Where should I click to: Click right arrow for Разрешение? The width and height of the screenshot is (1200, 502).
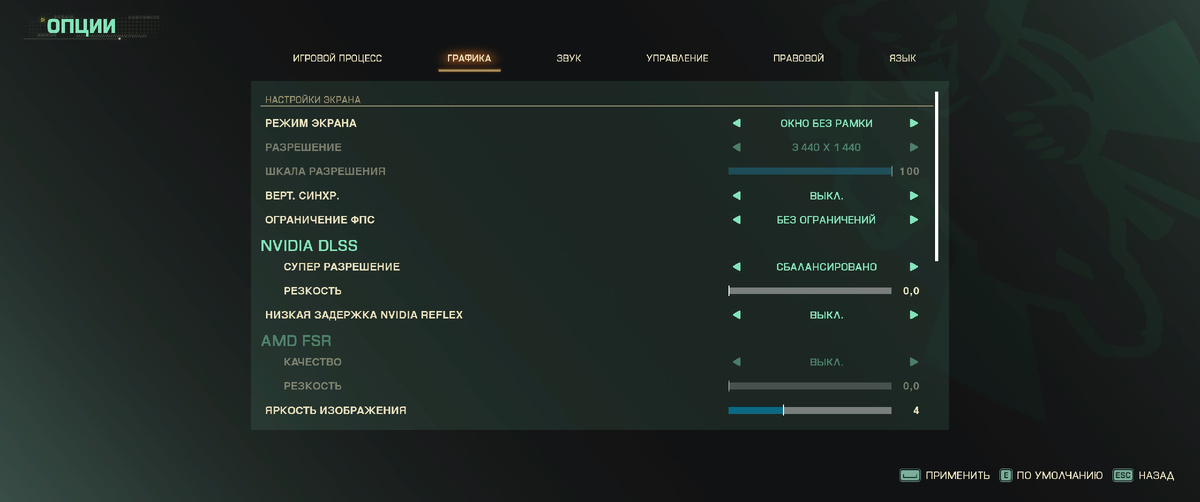click(914, 148)
